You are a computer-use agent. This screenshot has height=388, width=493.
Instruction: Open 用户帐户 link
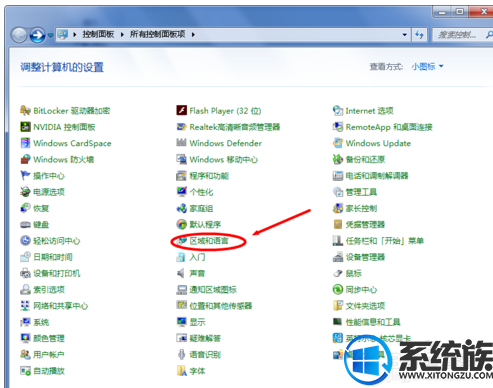pos(49,354)
